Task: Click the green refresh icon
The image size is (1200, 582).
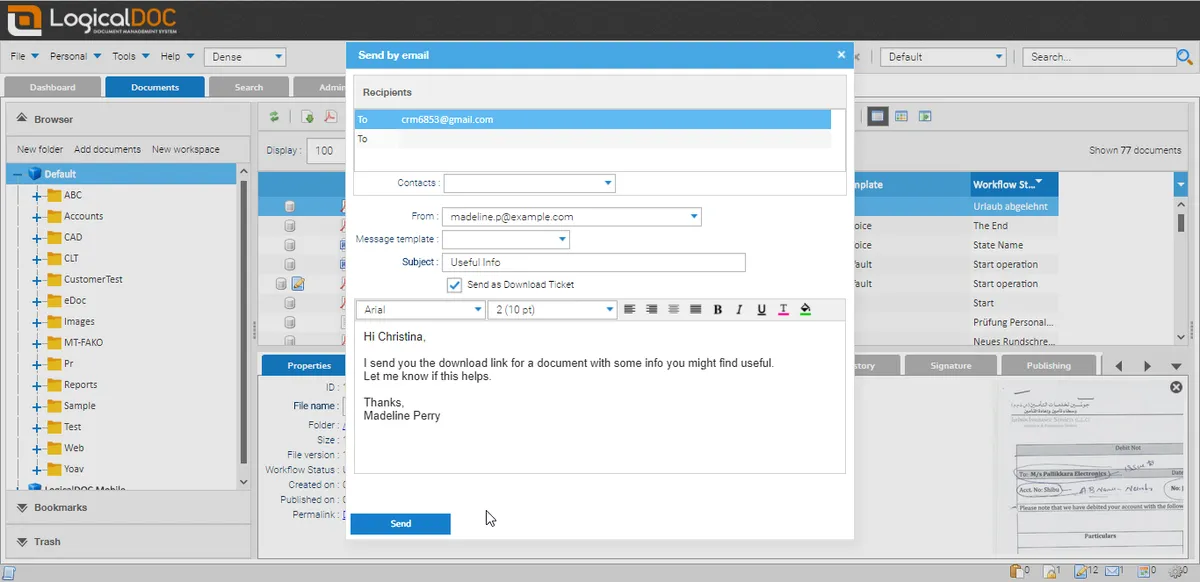Action: [274, 117]
